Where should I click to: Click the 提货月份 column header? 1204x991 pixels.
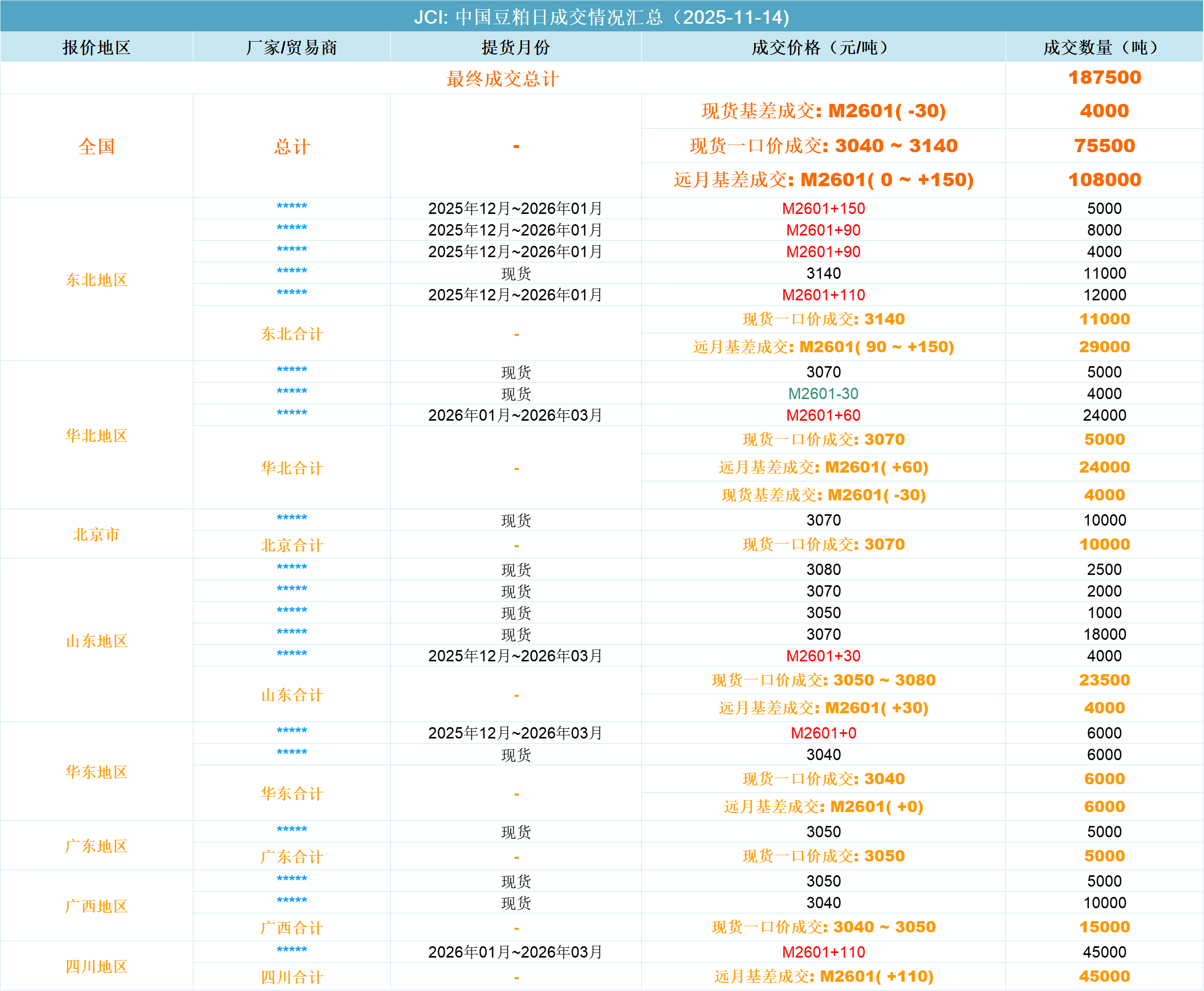point(515,47)
